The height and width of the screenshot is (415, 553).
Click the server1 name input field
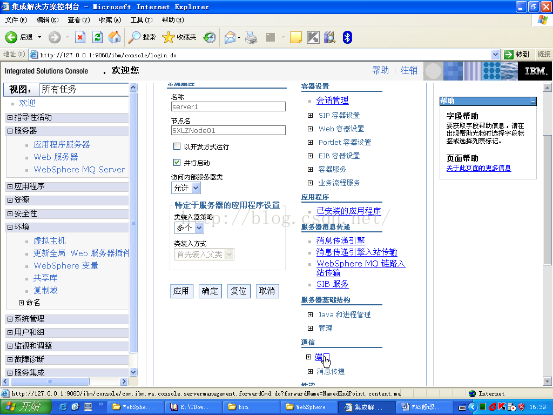228,106
